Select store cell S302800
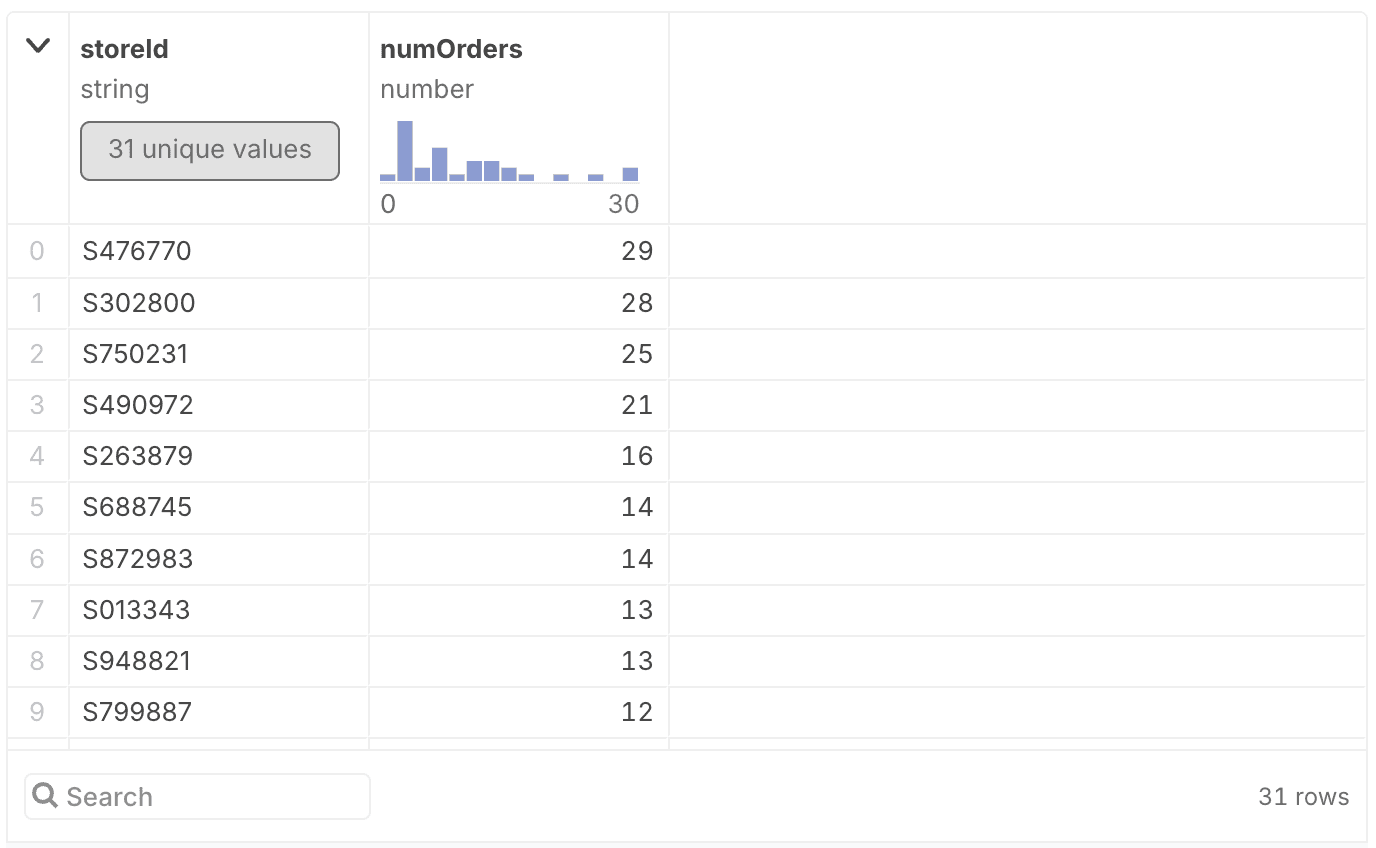The height and width of the screenshot is (848, 1376). pos(139,303)
